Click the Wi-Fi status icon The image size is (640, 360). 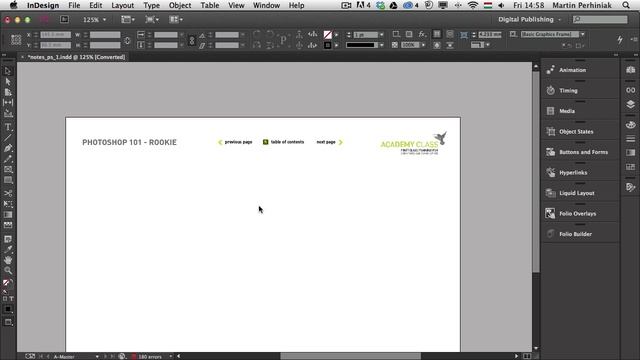click(473, 5)
